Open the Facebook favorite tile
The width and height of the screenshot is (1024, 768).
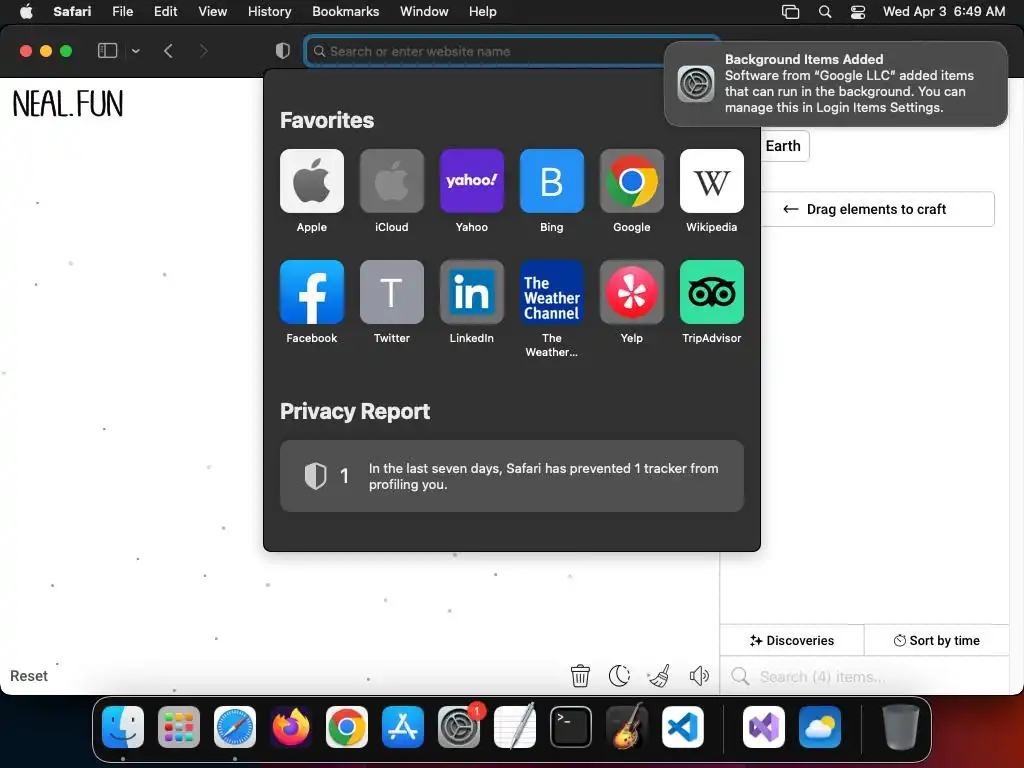coord(312,292)
